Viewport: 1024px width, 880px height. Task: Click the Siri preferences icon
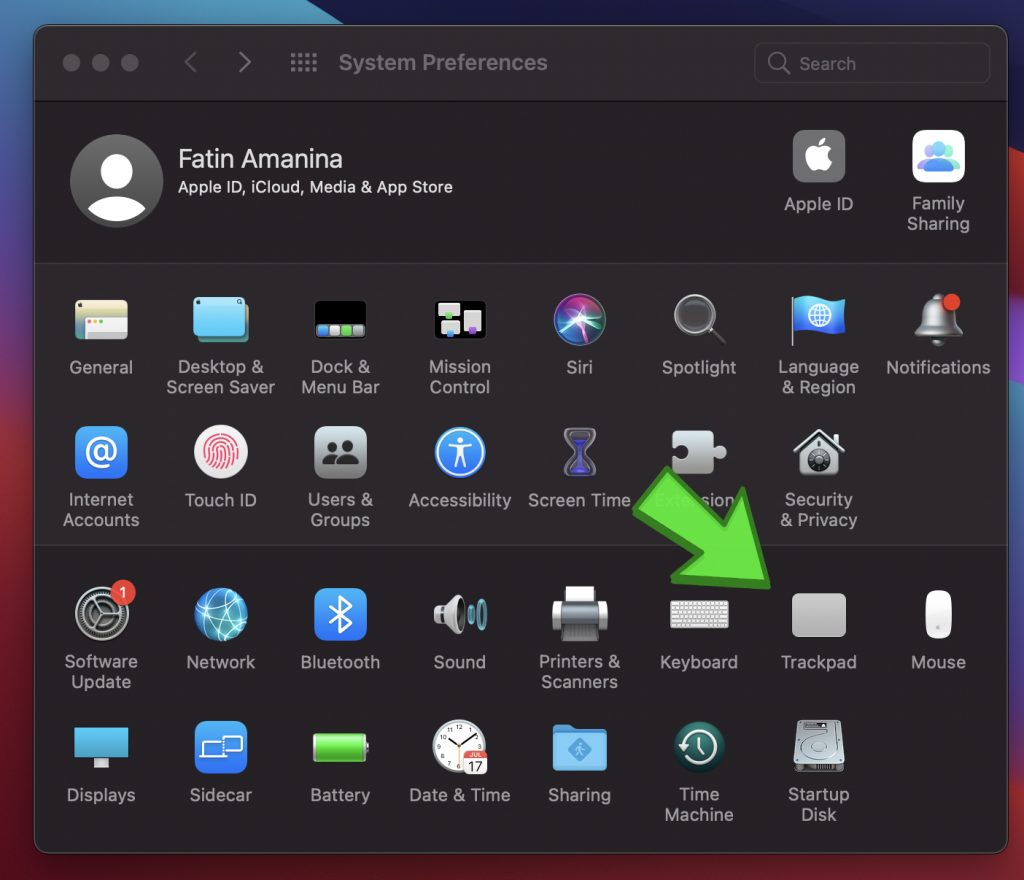point(579,321)
